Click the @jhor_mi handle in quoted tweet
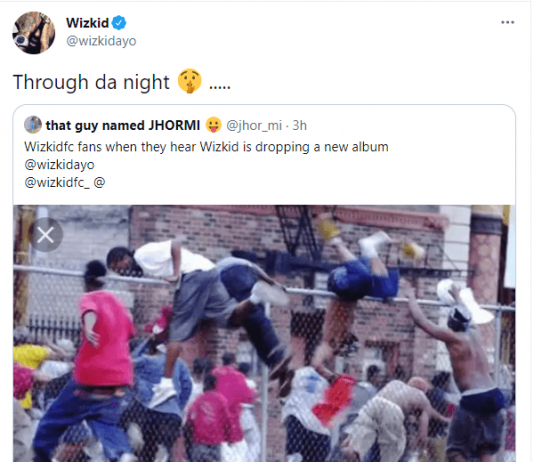Image resolution: width=534 pixels, height=462 pixels. pos(254,125)
